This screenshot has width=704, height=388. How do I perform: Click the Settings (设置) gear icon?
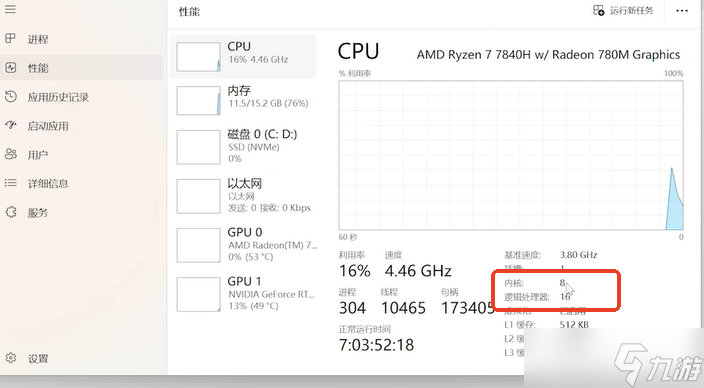[10, 358]
